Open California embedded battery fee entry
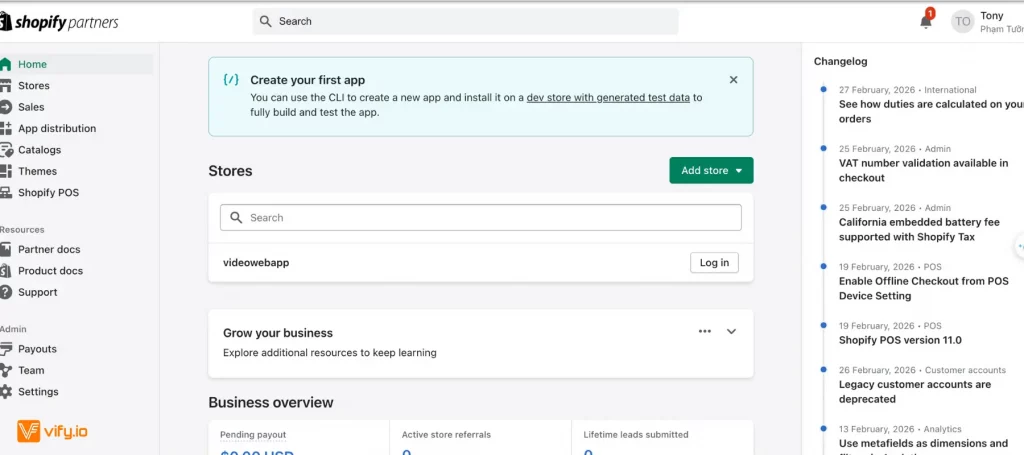 tap(919, 229)
